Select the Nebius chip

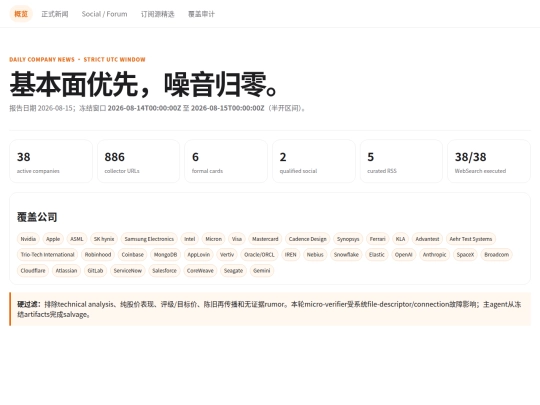tap(315, 255)
